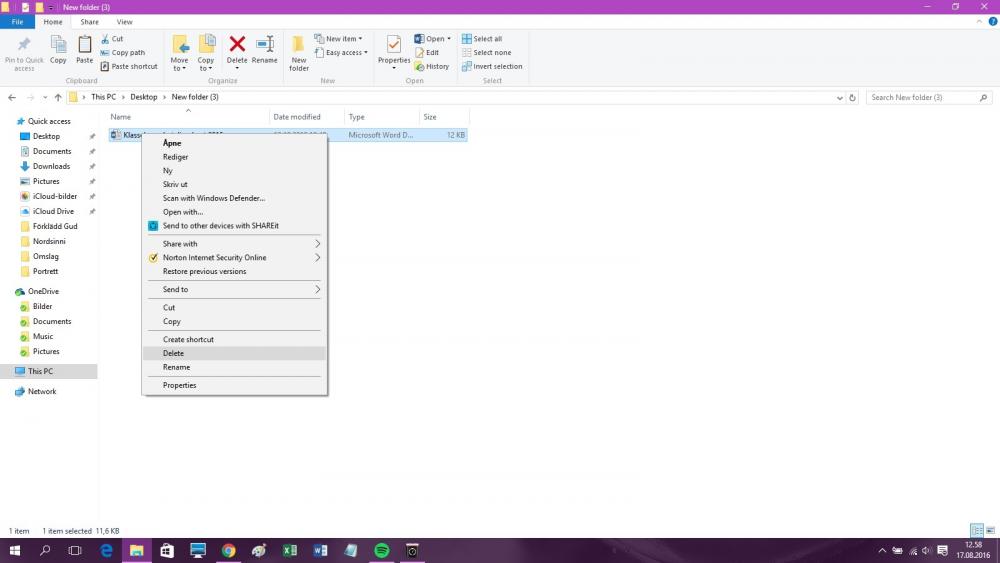Open Forkladd Gud folder in navigation pane
This screenshot has height=563, width=1000.
pos(55,226)
